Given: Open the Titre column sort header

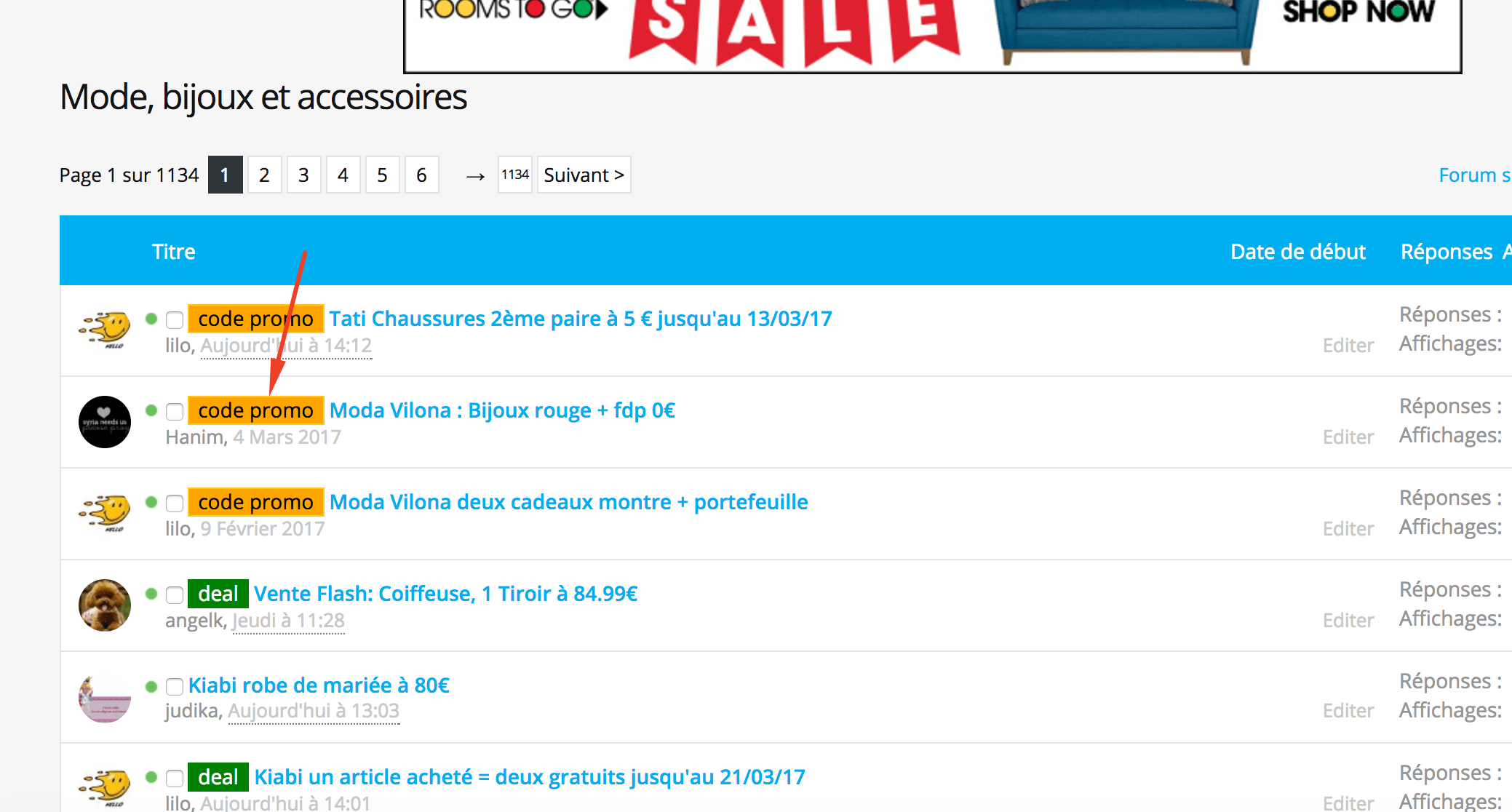Looking at the screenshot, I should point(173,252).
